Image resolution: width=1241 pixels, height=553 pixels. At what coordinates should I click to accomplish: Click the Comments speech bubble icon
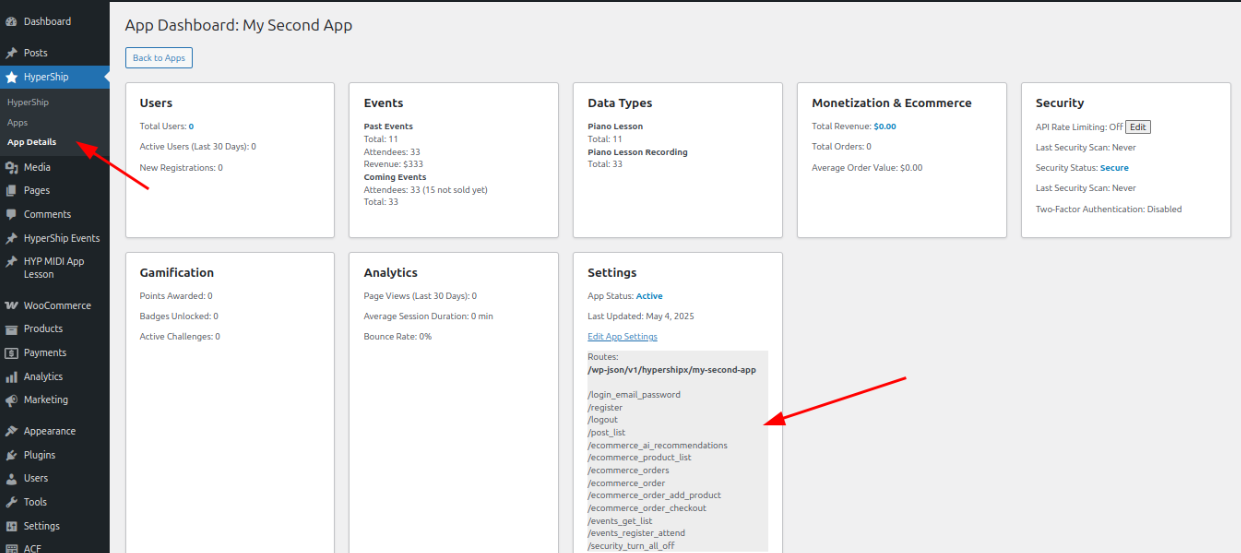[x=12, y=214]
